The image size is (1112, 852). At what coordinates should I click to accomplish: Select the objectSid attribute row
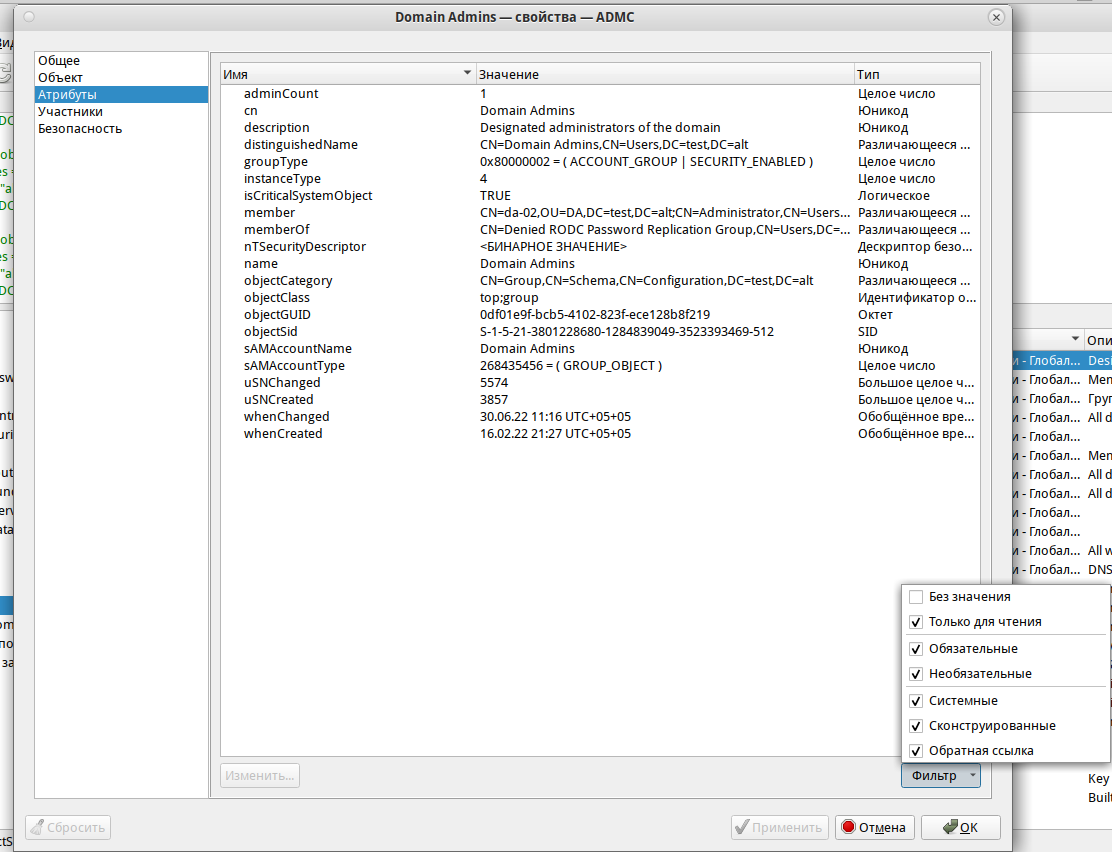click(x=270, y=332)
